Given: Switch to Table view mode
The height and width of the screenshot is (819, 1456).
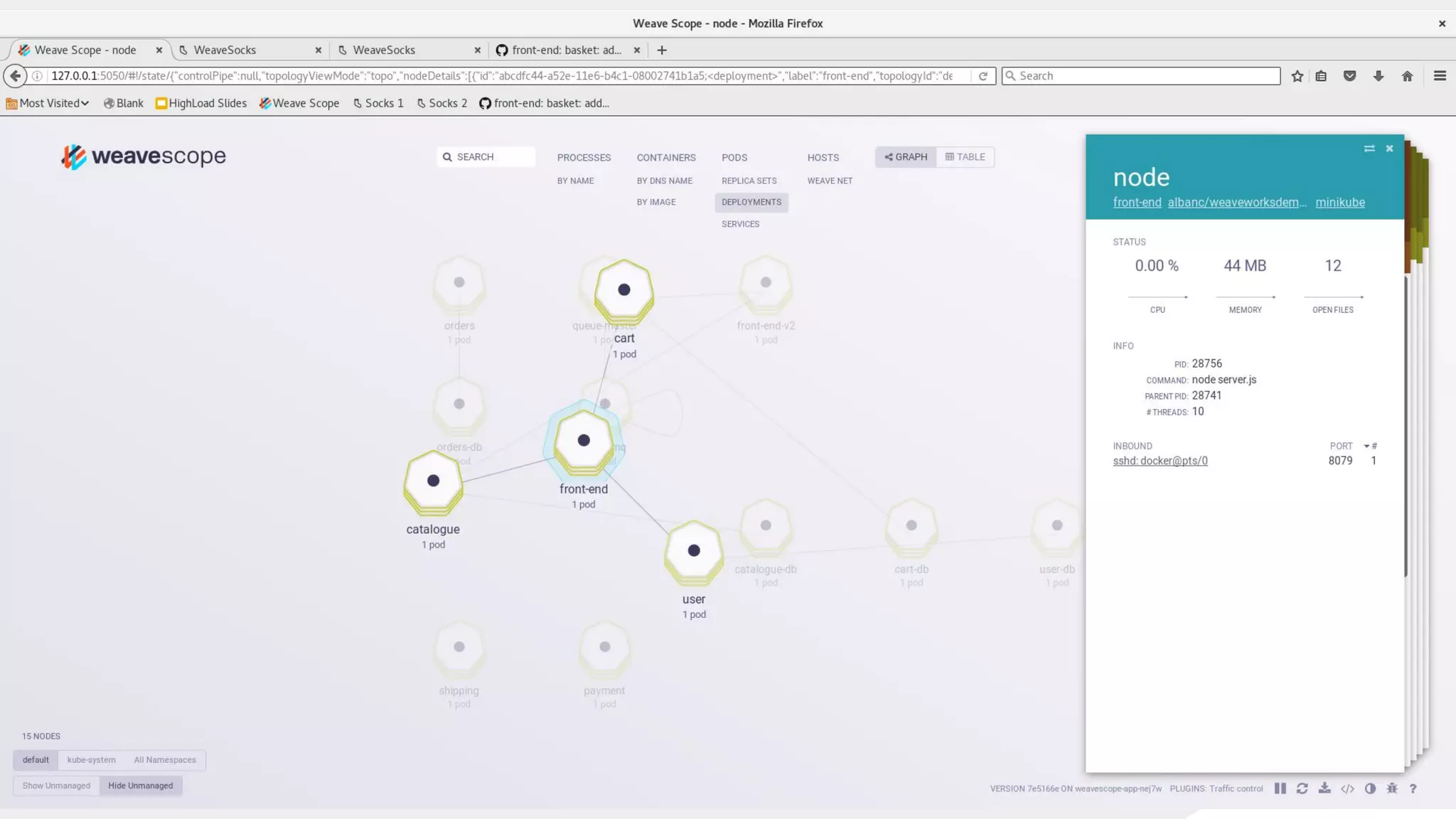Looking at the screenshot, I should point(965,157).
